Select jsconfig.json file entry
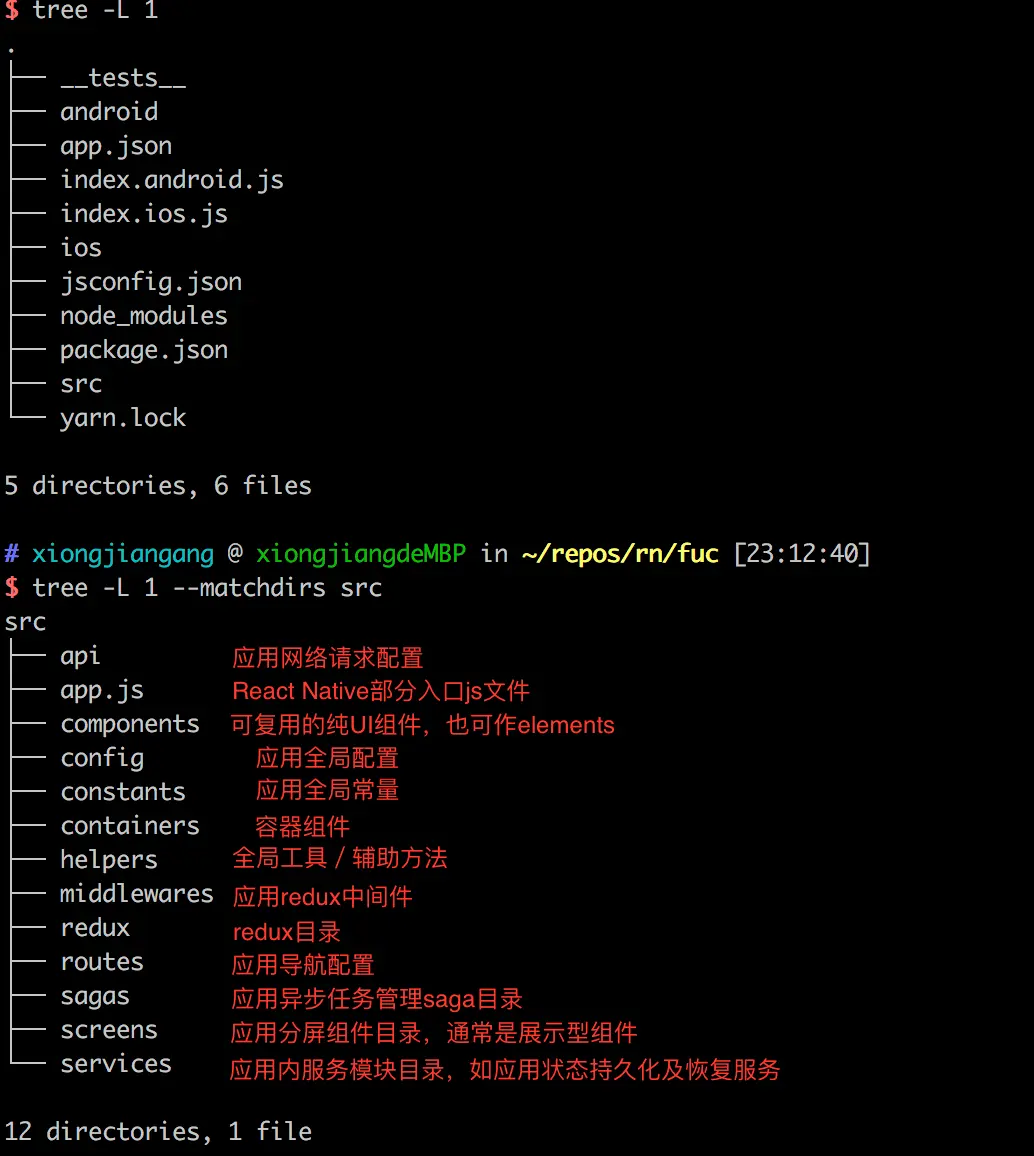 pyautogui.click(x=151, y=282)
